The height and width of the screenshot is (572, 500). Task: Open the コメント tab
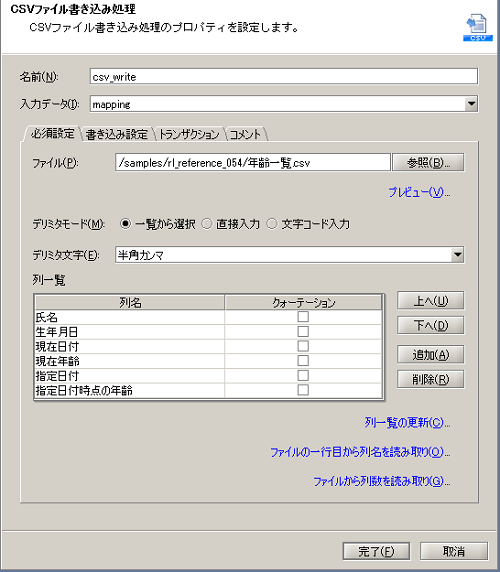[x=245, y=134]
